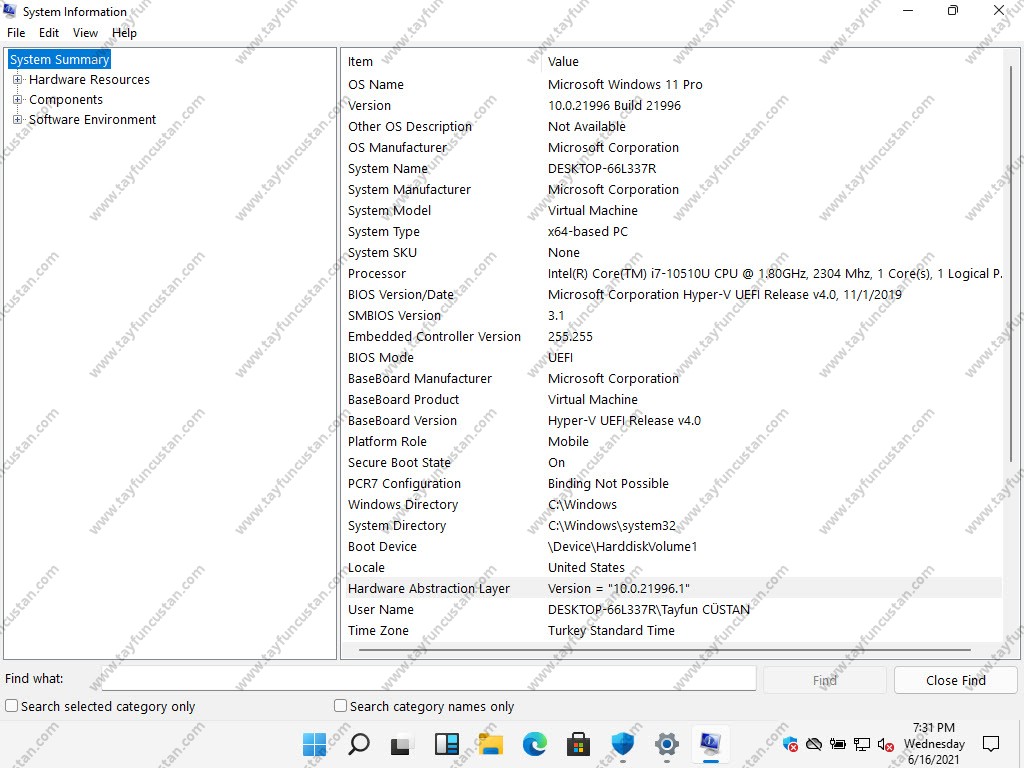Click the Close Find button
1024x768 pixels.
955,680
